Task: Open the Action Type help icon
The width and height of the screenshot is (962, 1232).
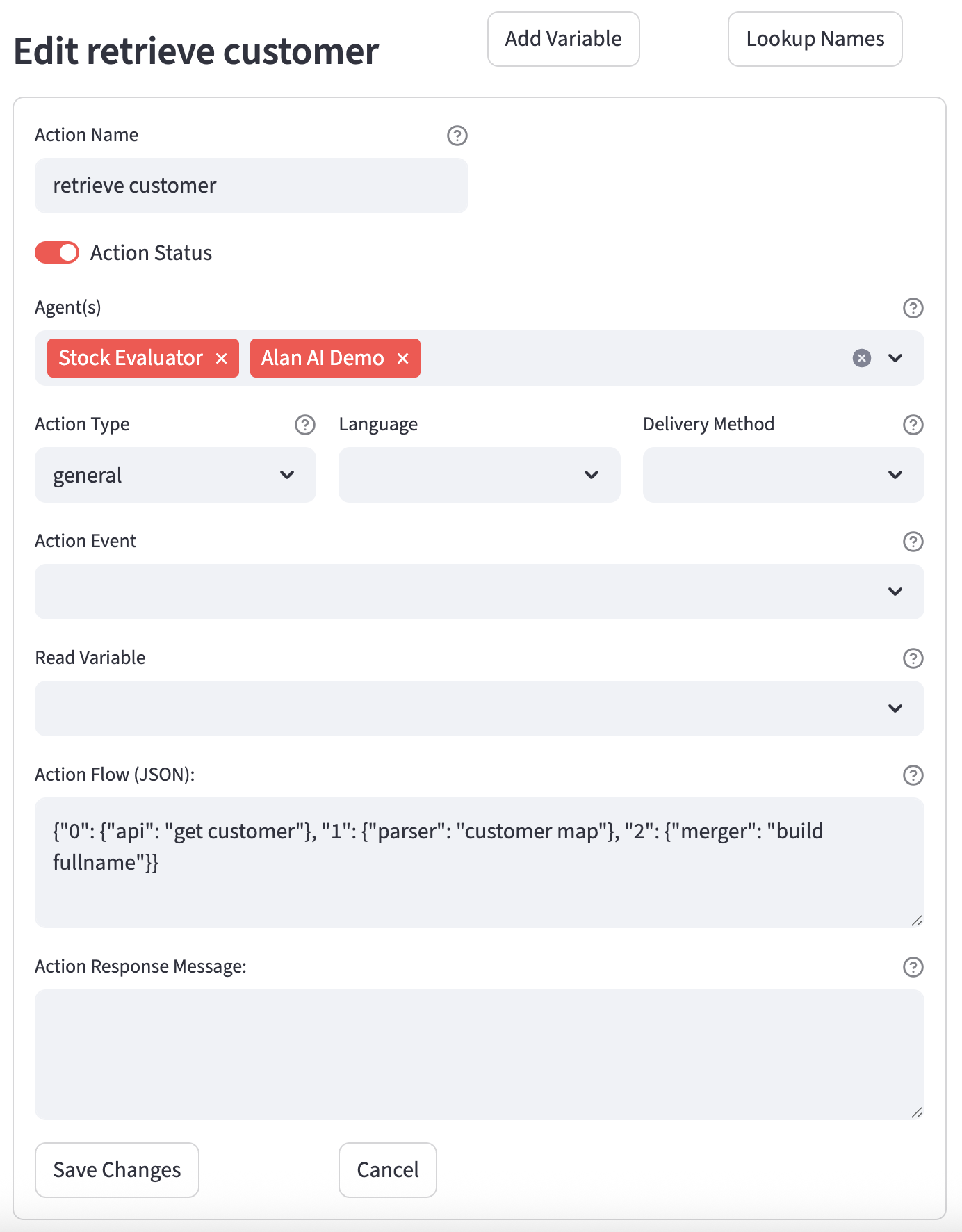Action: click(x=304, y=425)
